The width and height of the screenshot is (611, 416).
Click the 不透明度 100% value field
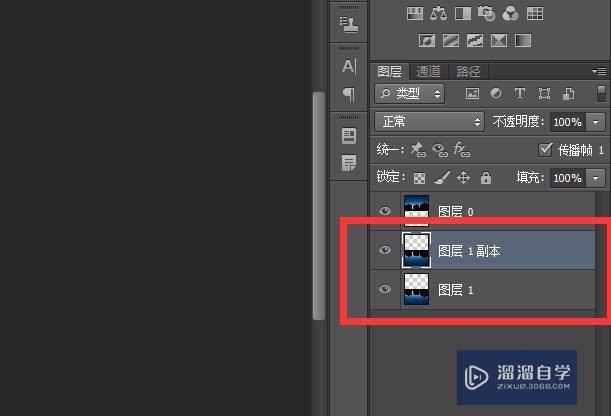[x=568, y=122]
